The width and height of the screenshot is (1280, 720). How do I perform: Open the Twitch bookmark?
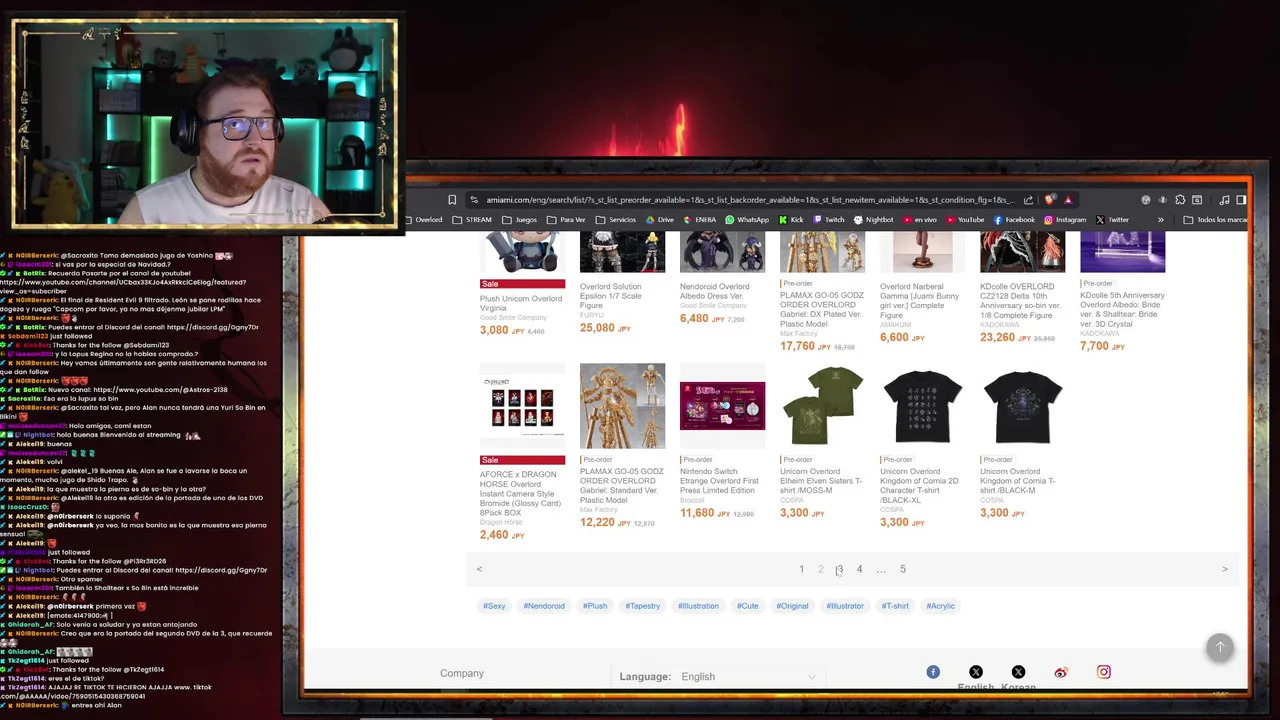point(829,220)
